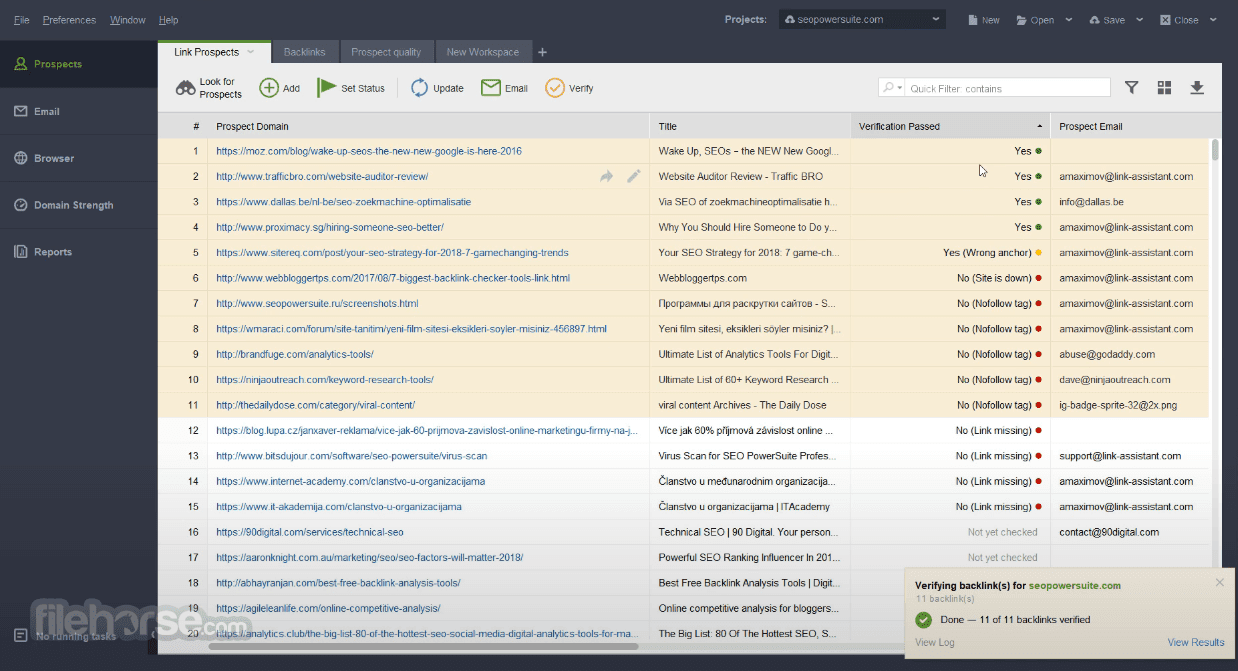Image resolution: width=1238 pixels, height=671 pixels.
Task: Switch to the Prospect quality tab
Action: tap(386, 52)
